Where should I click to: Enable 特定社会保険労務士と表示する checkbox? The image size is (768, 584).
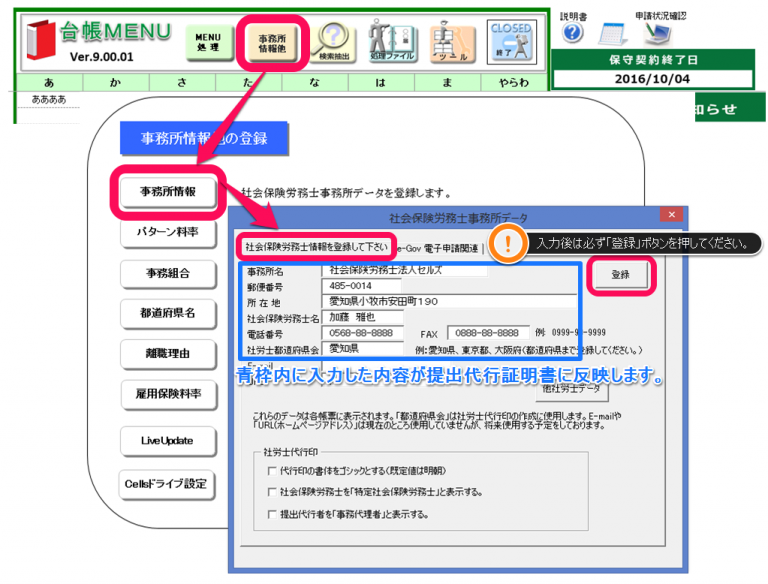point(272,491)
